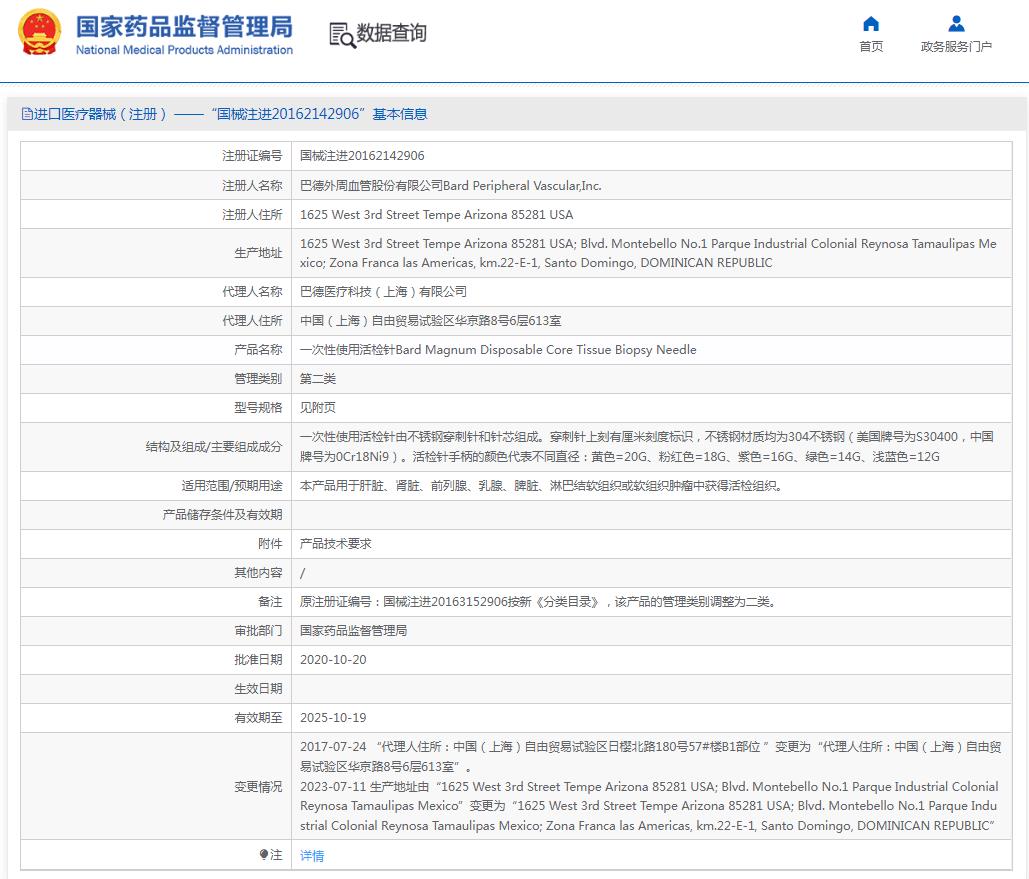Select the 原注册证编号 remark text
This screenshot has width=1029, height=879.
pyautogui.click(x=538, y=601)
